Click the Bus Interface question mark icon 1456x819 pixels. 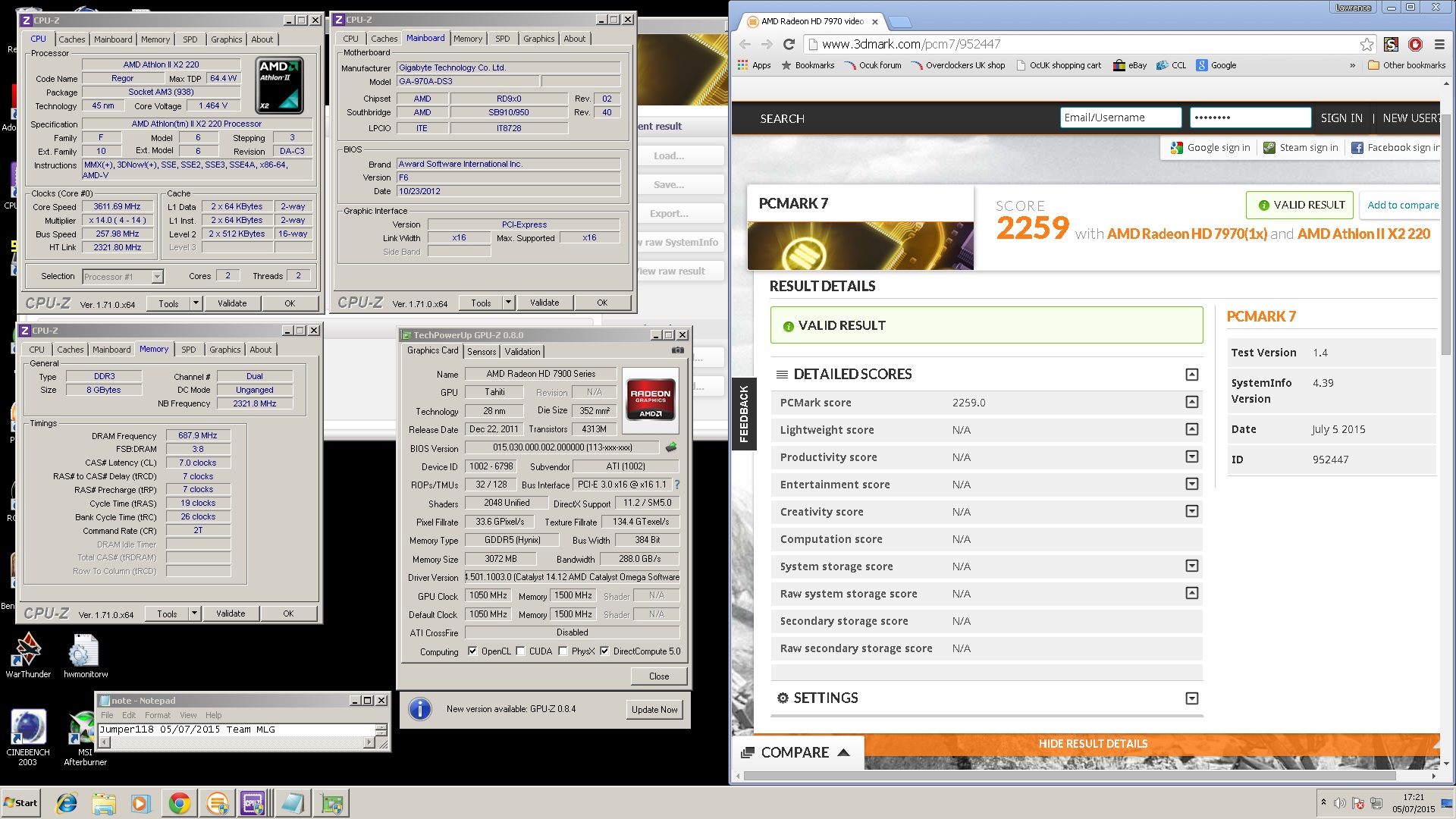(x=676, y=485)
